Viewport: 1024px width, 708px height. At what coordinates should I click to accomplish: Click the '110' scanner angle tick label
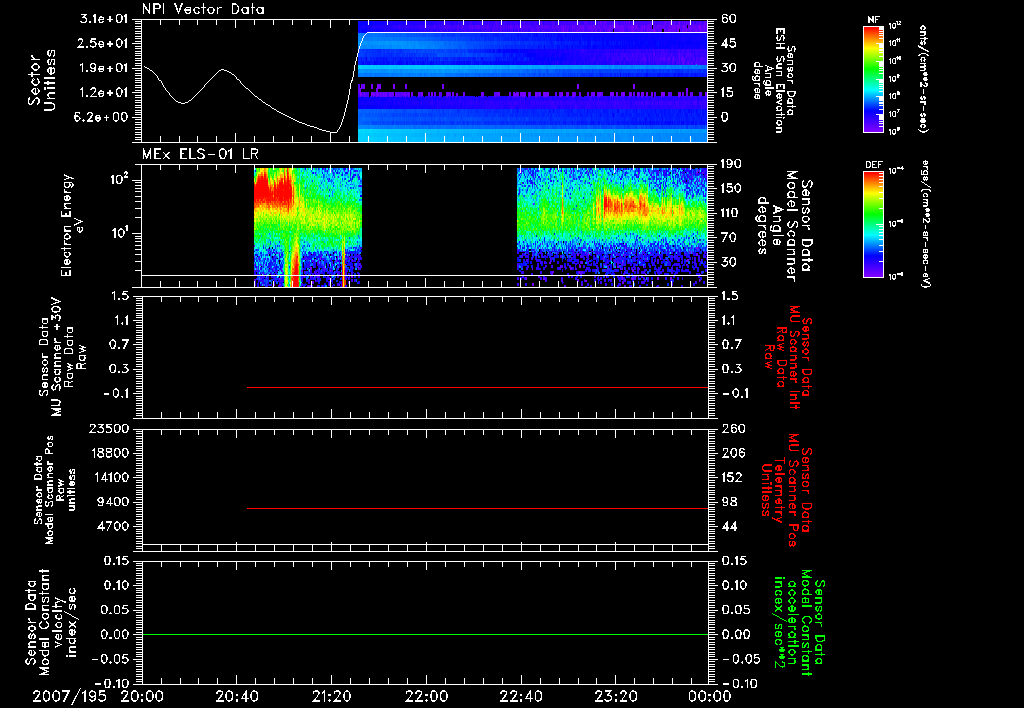point(731,213)
